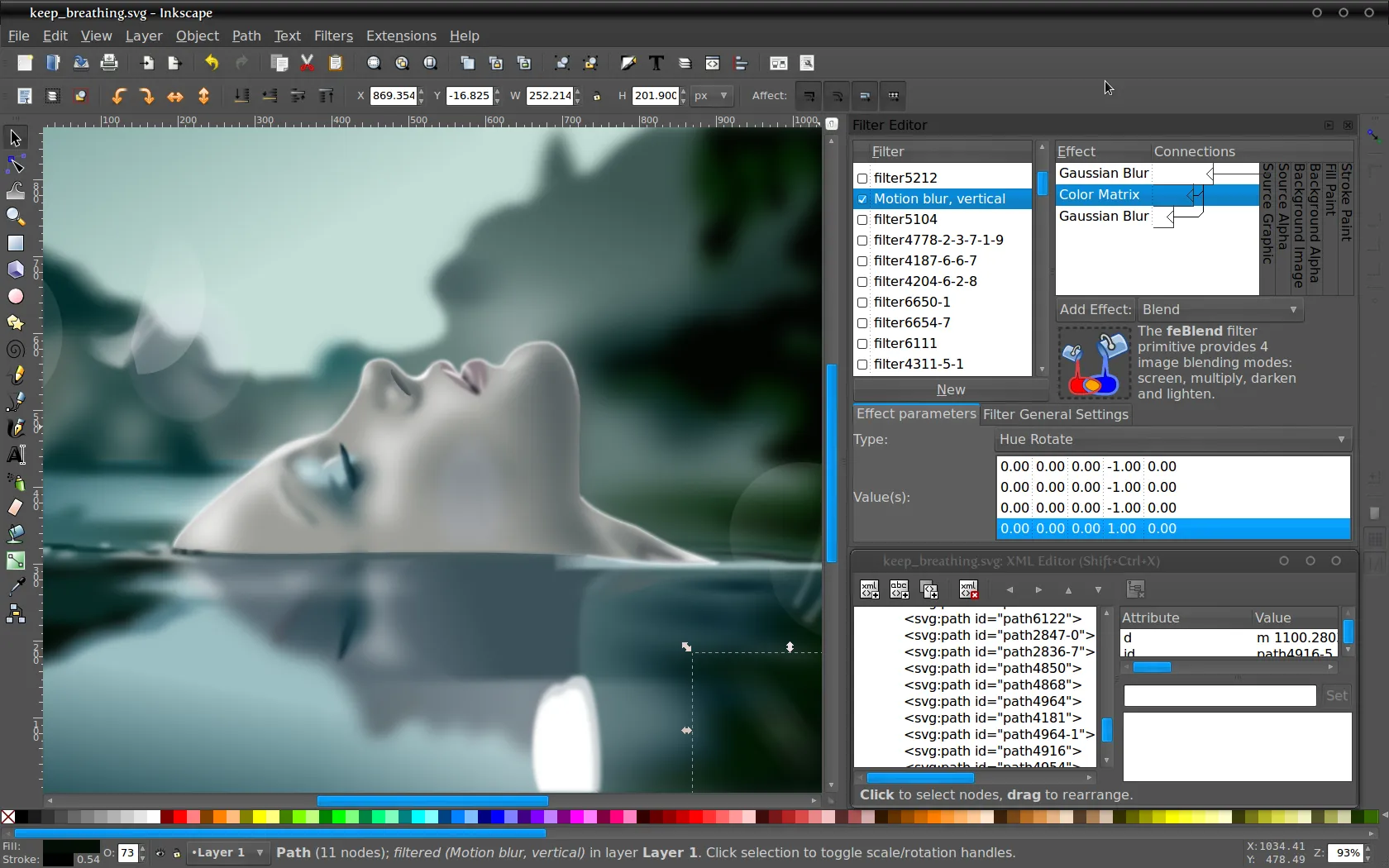Select the Fill bucket tool
This screenshot has height=868, width=1389.
16,534
